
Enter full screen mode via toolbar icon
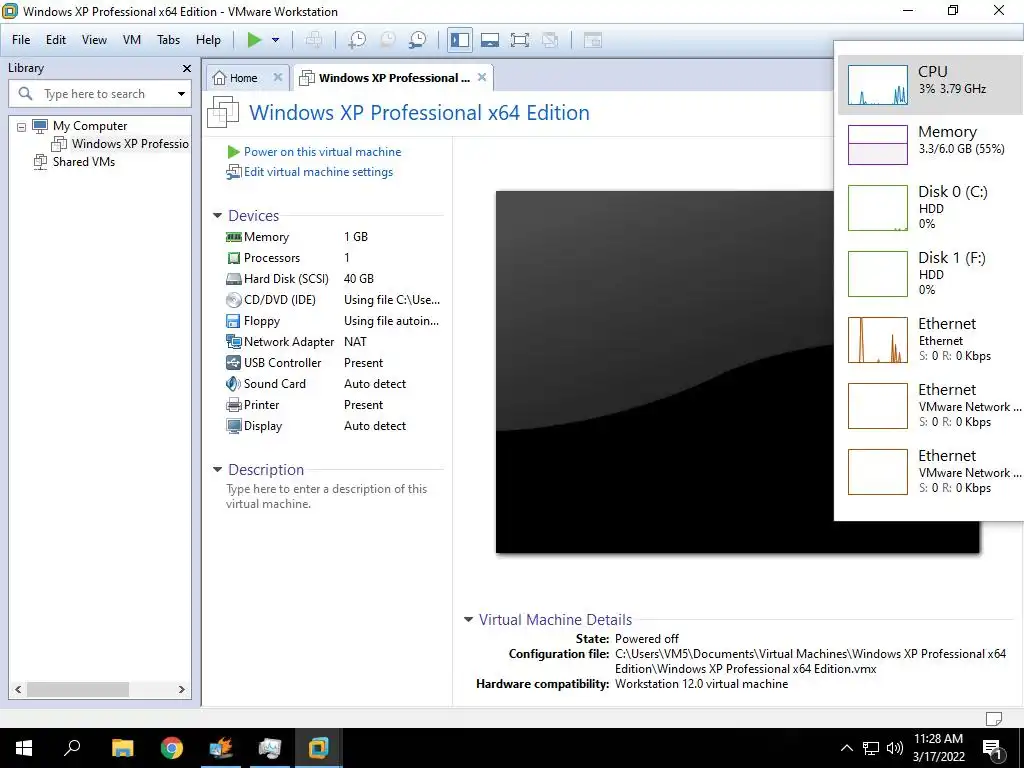tap(519, 40)
